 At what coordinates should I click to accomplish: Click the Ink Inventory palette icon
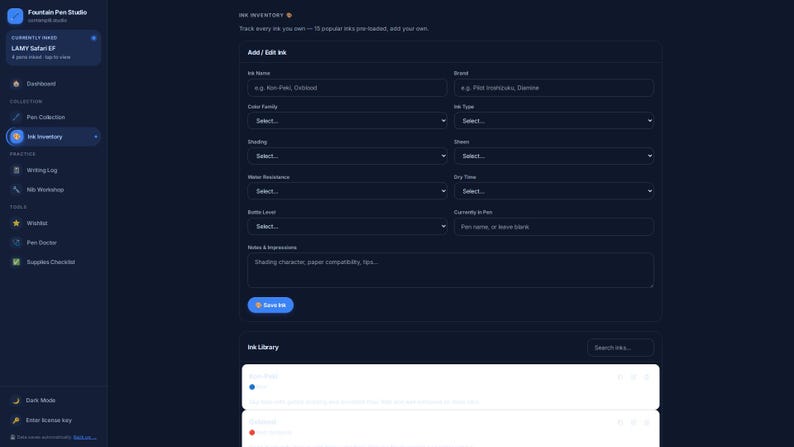[17, 137]
